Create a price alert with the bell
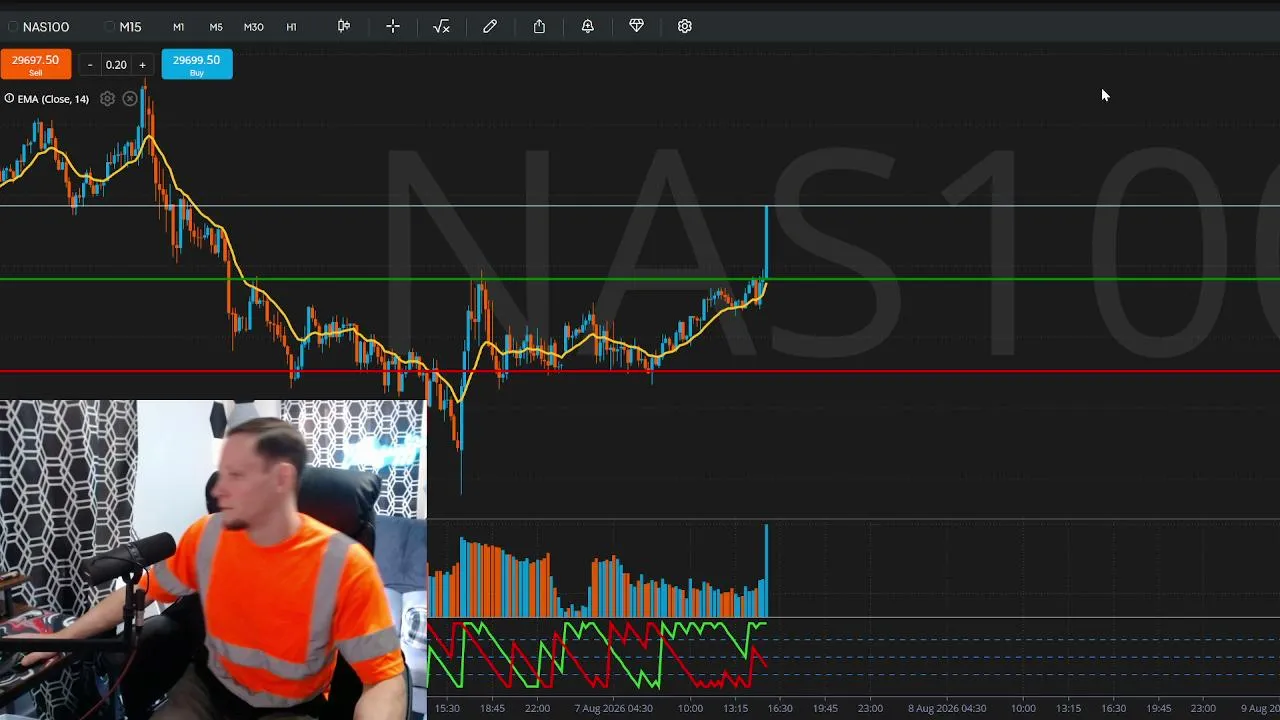 (x=588, y=26)
